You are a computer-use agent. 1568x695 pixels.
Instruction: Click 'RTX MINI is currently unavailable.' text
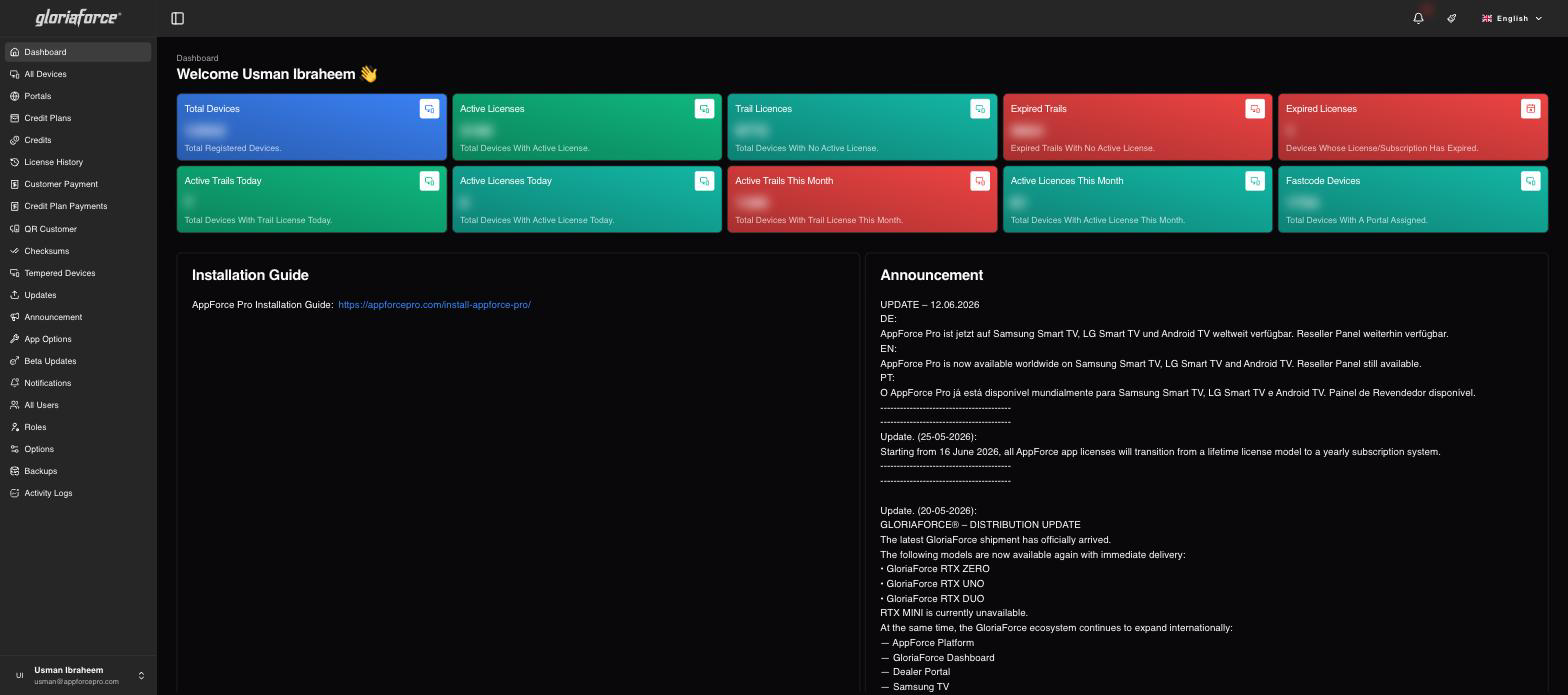[x=954, y=613]
